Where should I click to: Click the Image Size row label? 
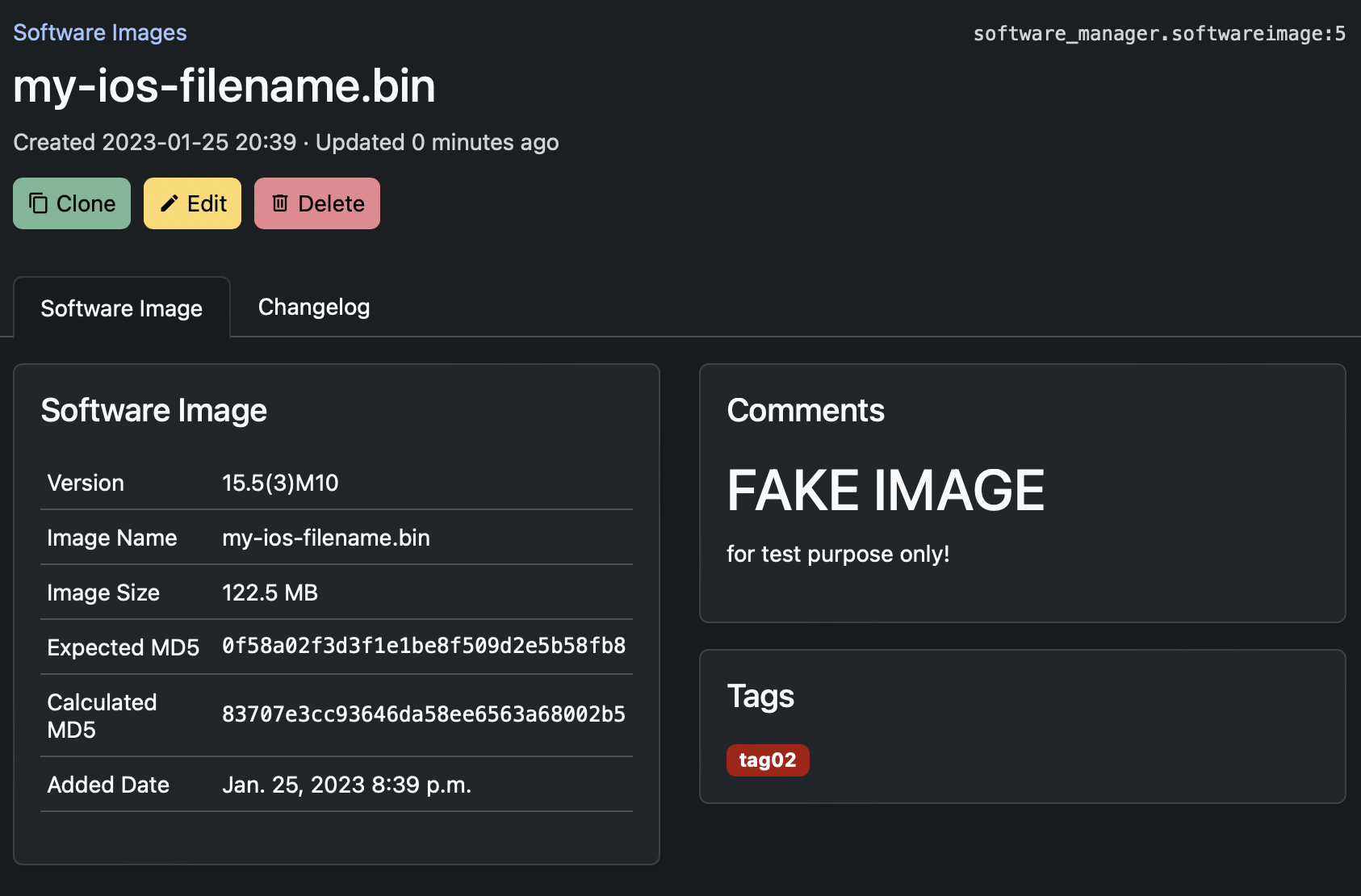tap(103, 592)
